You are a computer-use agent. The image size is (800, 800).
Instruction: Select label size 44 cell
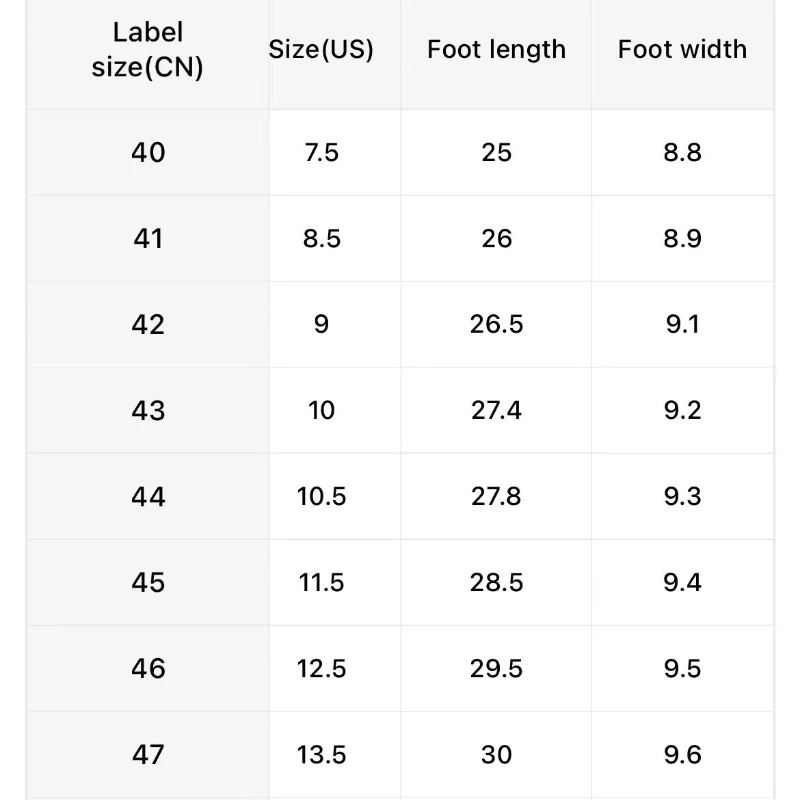(x=148, y=497)
